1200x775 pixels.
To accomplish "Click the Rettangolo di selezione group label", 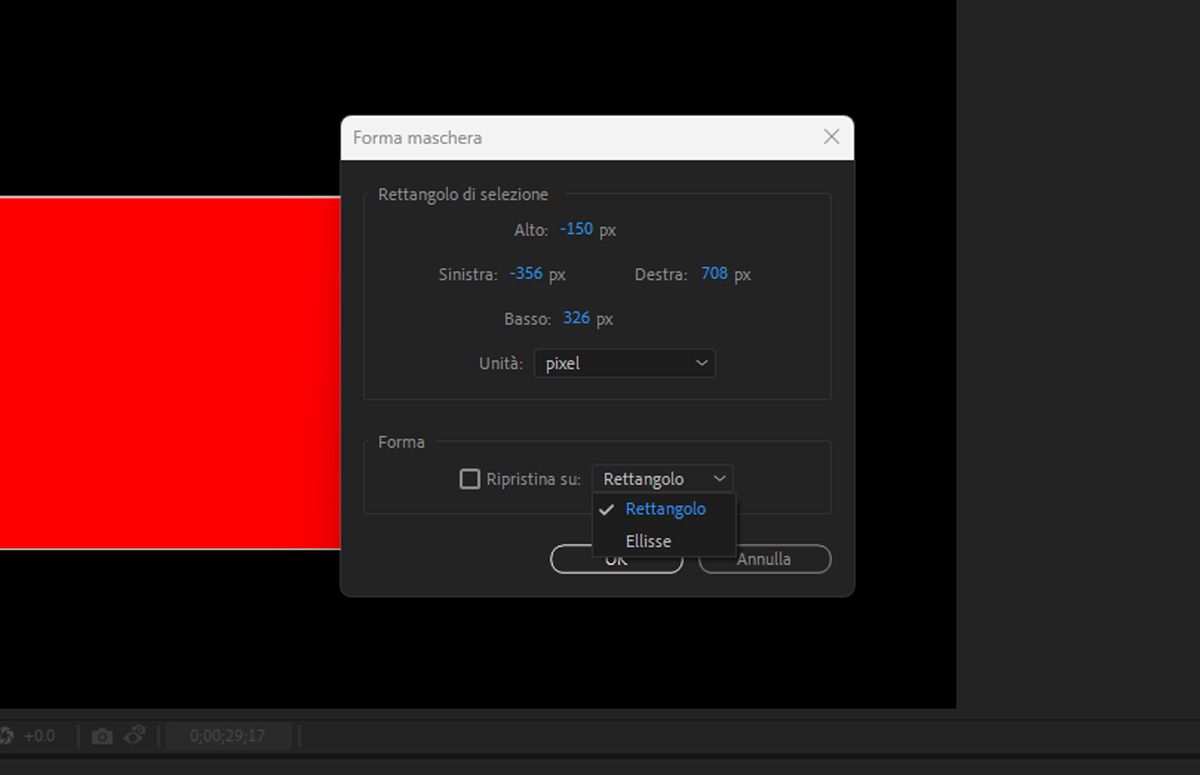I will pos(463,194).
